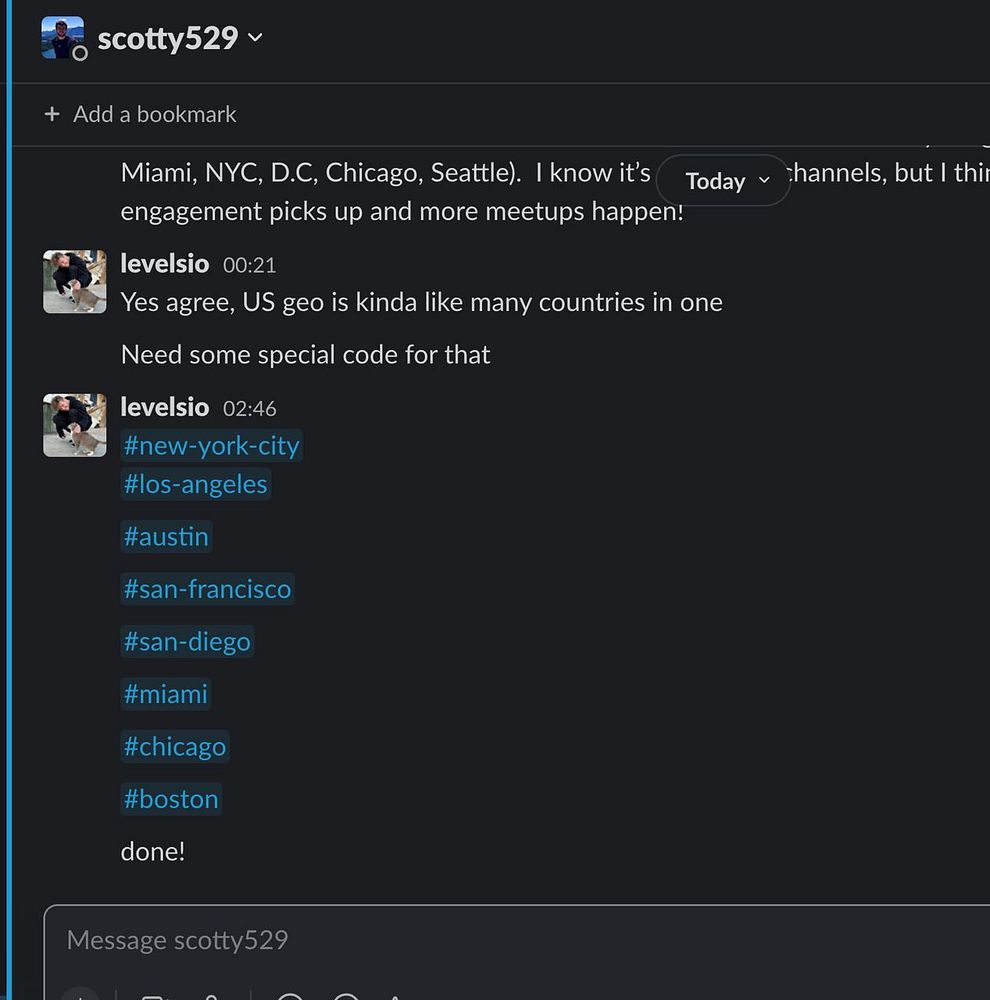Open the #san-diego channel link
The image size is (990, 1000).
pyautogui.click(x=188, y=641)
